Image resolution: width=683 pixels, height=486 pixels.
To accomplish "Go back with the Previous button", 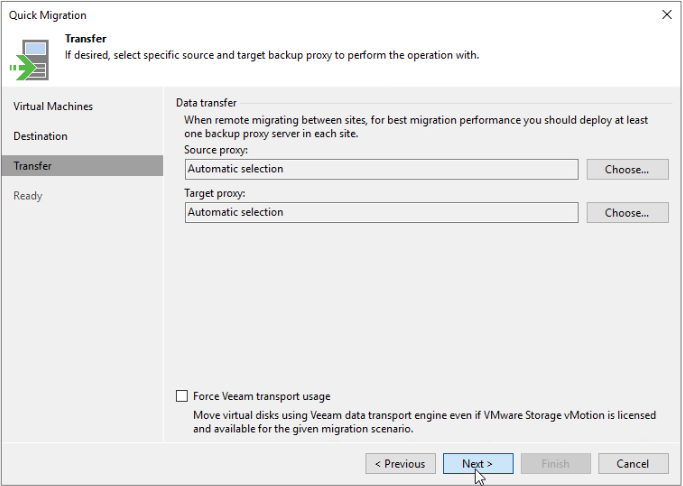I will point(400,464).
